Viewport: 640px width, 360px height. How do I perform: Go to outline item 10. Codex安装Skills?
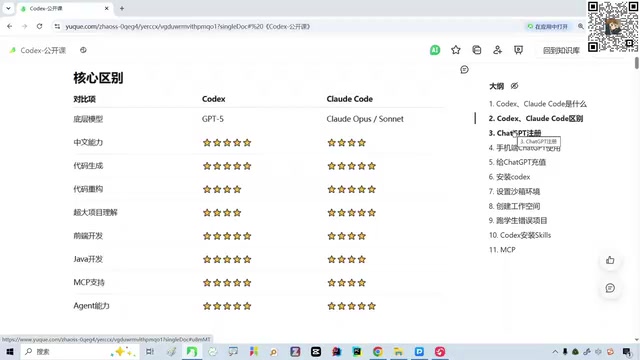click(x=520, y=235)
